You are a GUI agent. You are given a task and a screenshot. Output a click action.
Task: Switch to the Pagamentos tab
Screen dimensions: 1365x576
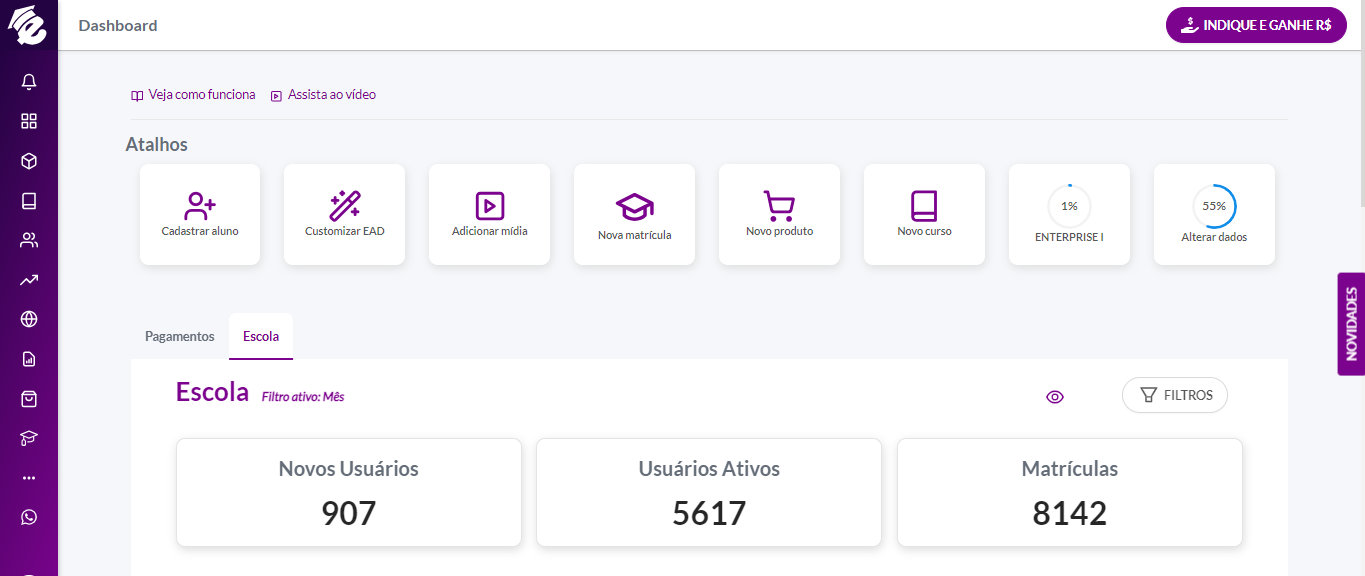[x=180, y=336]
